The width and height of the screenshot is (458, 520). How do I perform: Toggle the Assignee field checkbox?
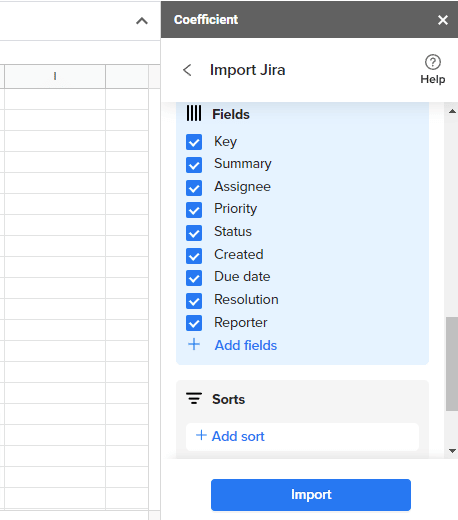(194, 188)
